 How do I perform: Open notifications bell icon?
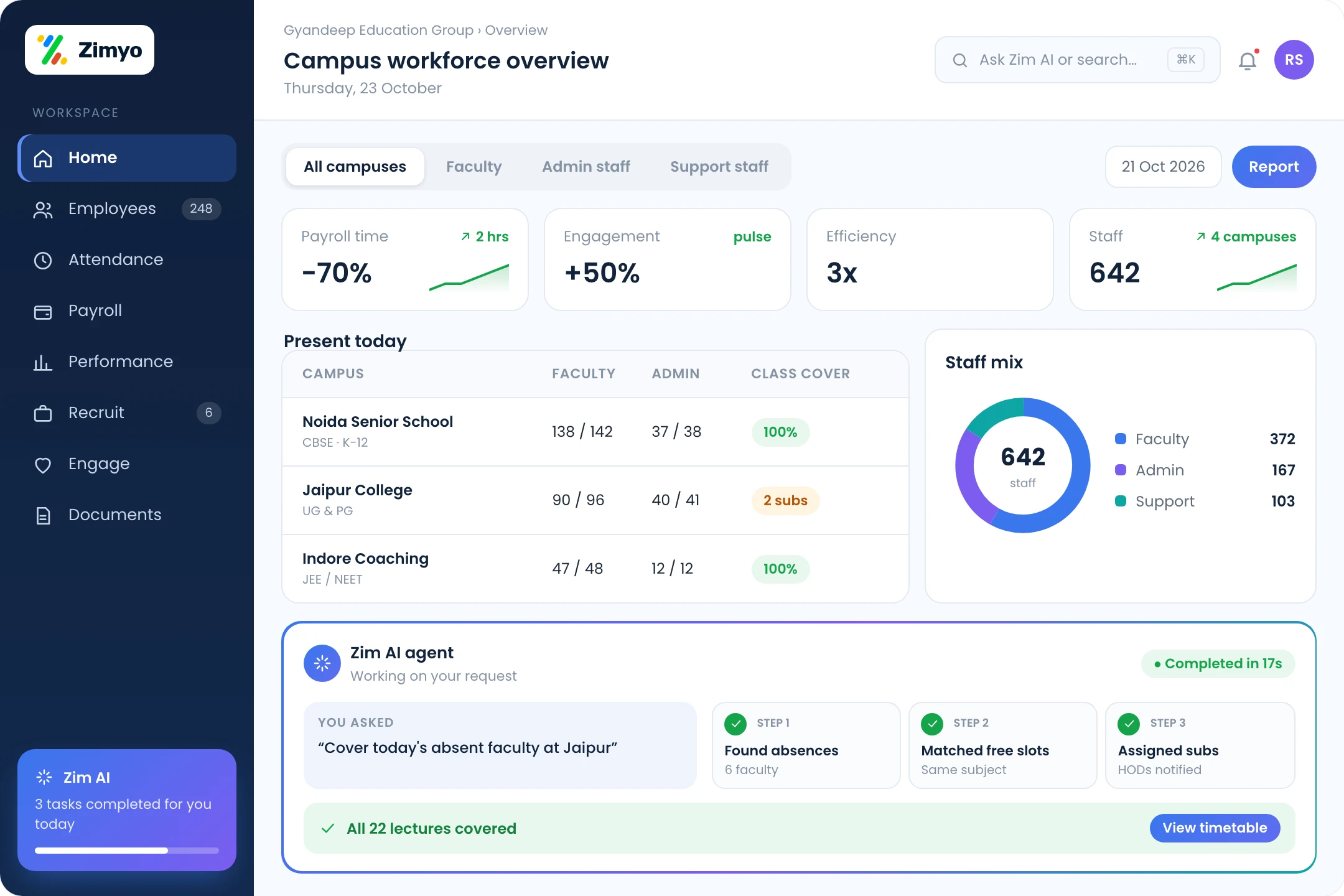[1248, 60]
